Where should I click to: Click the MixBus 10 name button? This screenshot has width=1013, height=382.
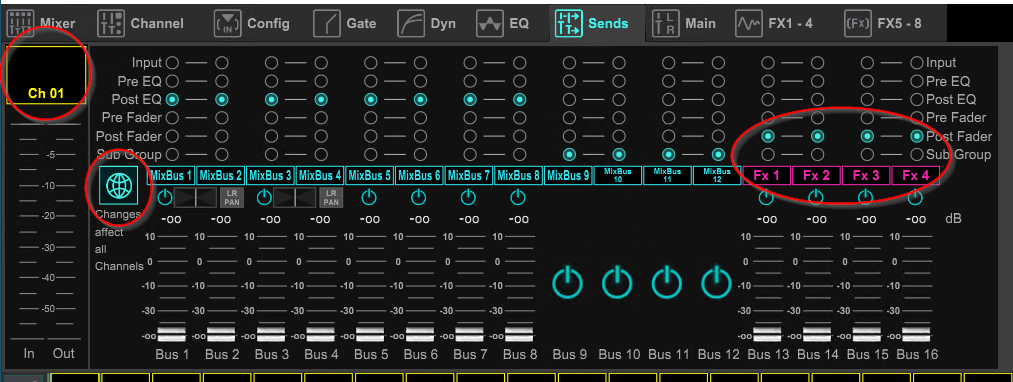click(x=618, y=175)
